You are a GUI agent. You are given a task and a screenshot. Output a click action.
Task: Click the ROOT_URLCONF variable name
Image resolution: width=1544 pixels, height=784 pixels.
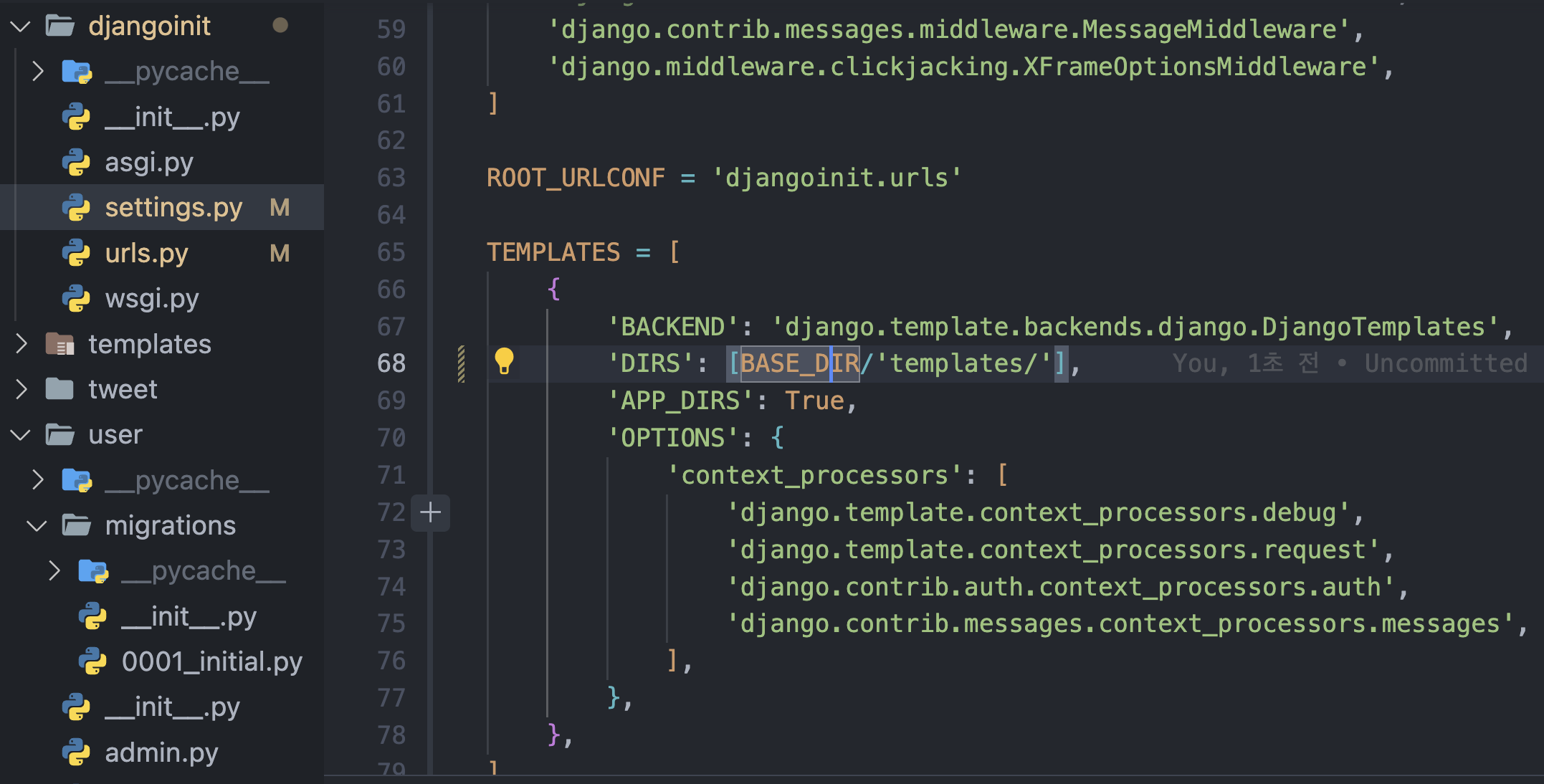tap(576, 178)
